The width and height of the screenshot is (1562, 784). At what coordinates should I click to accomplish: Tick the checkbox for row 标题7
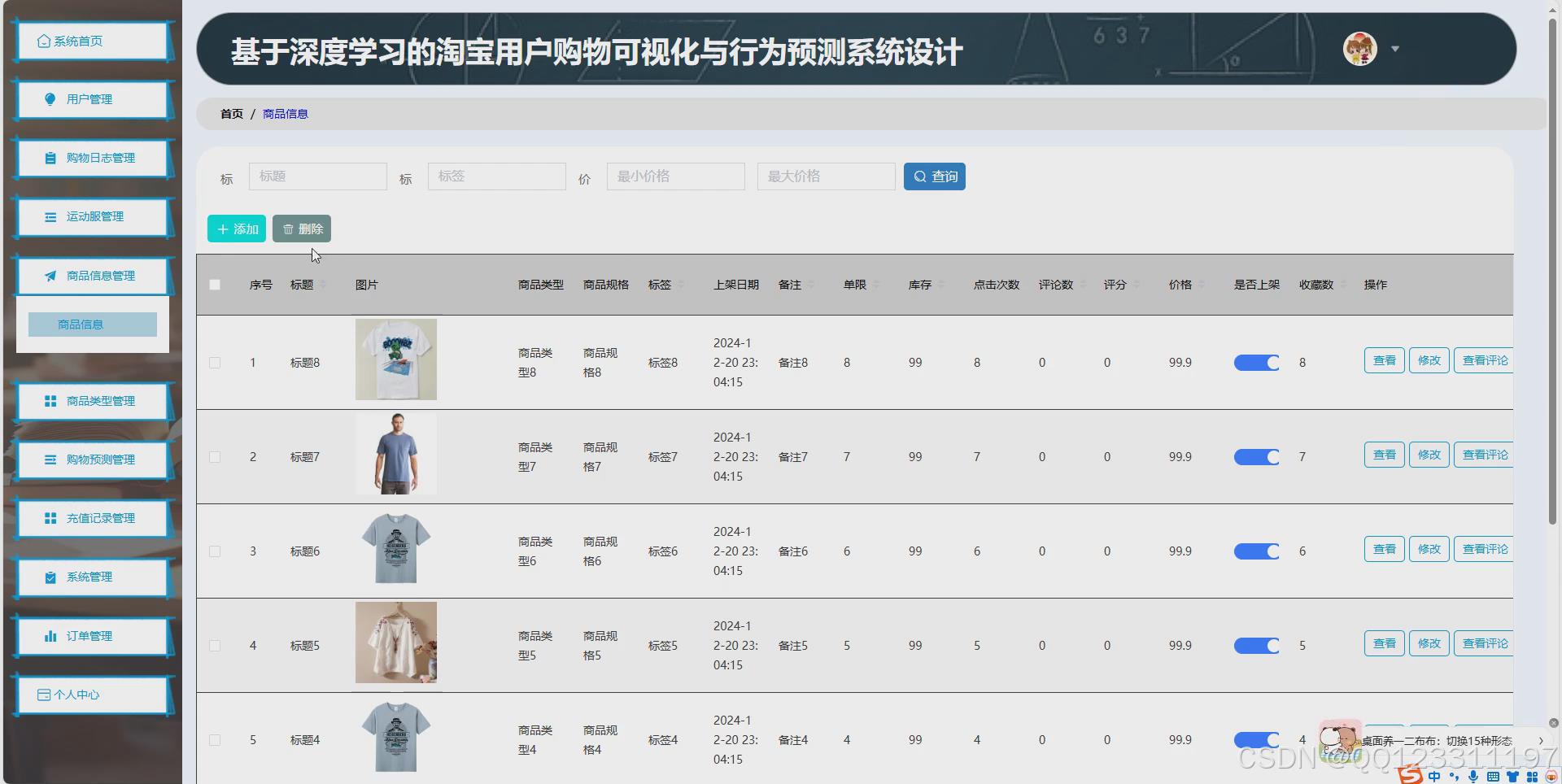coord(215,457)
